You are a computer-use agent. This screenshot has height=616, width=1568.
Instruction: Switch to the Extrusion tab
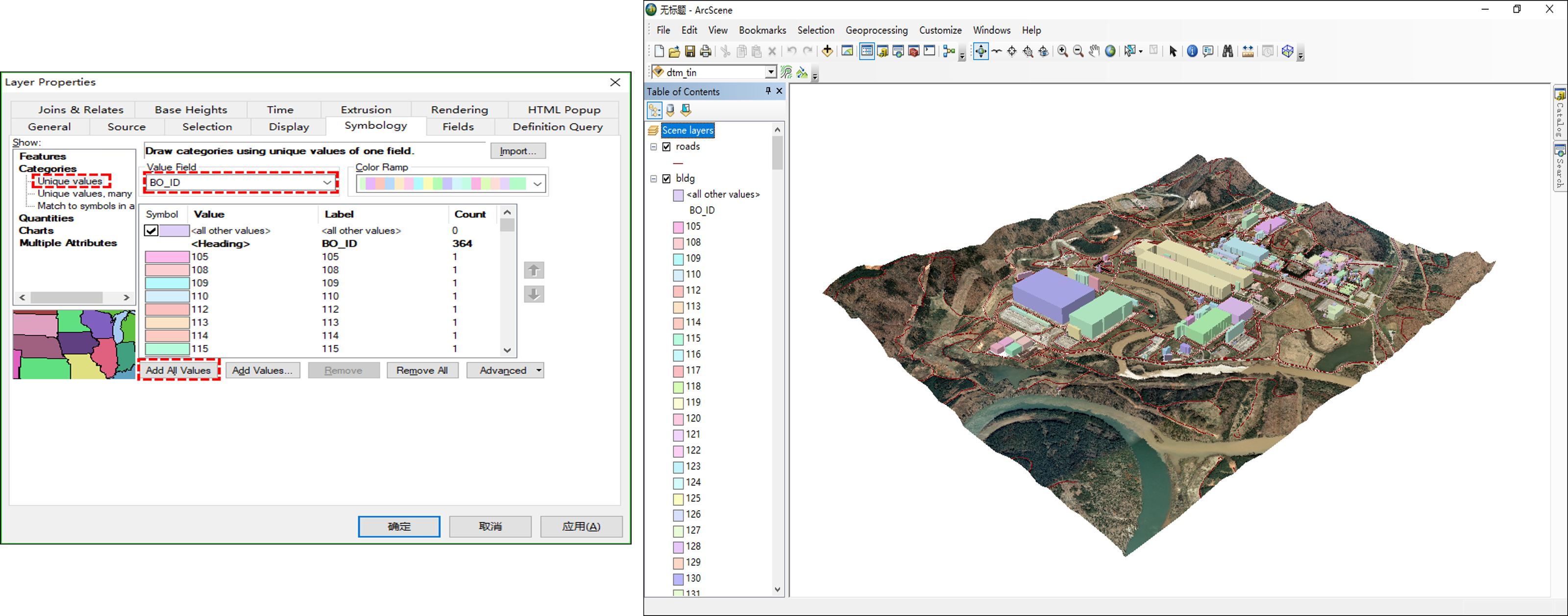point(366,110)
